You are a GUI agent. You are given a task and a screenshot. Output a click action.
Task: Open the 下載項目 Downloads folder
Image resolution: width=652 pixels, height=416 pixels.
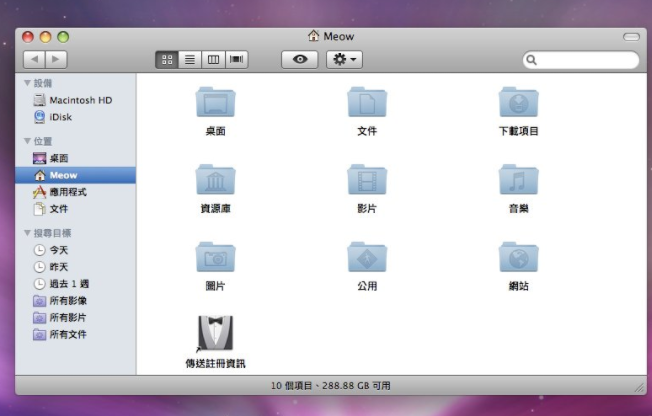point(518,103)
